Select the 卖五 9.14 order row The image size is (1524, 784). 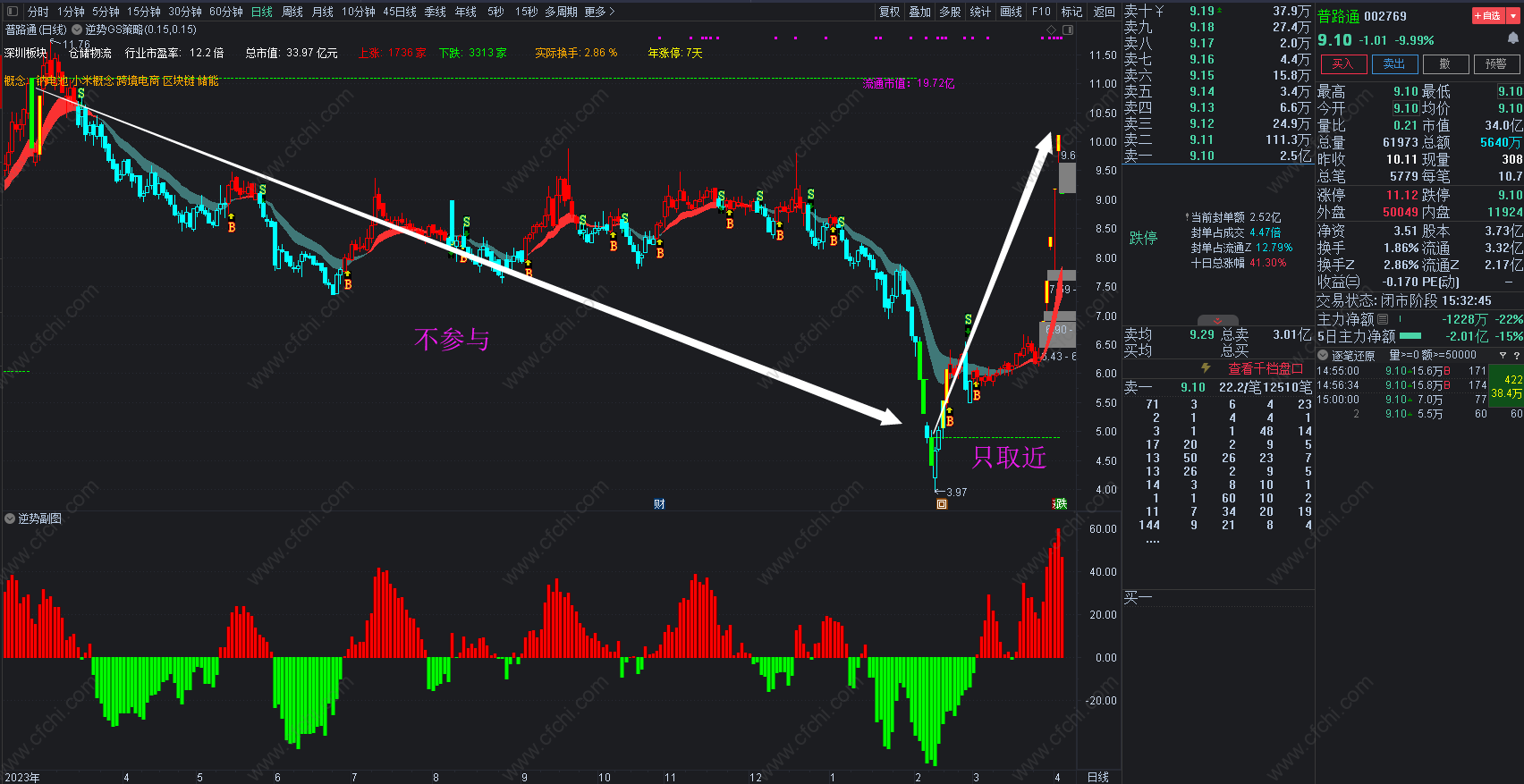click(1217, 91)
